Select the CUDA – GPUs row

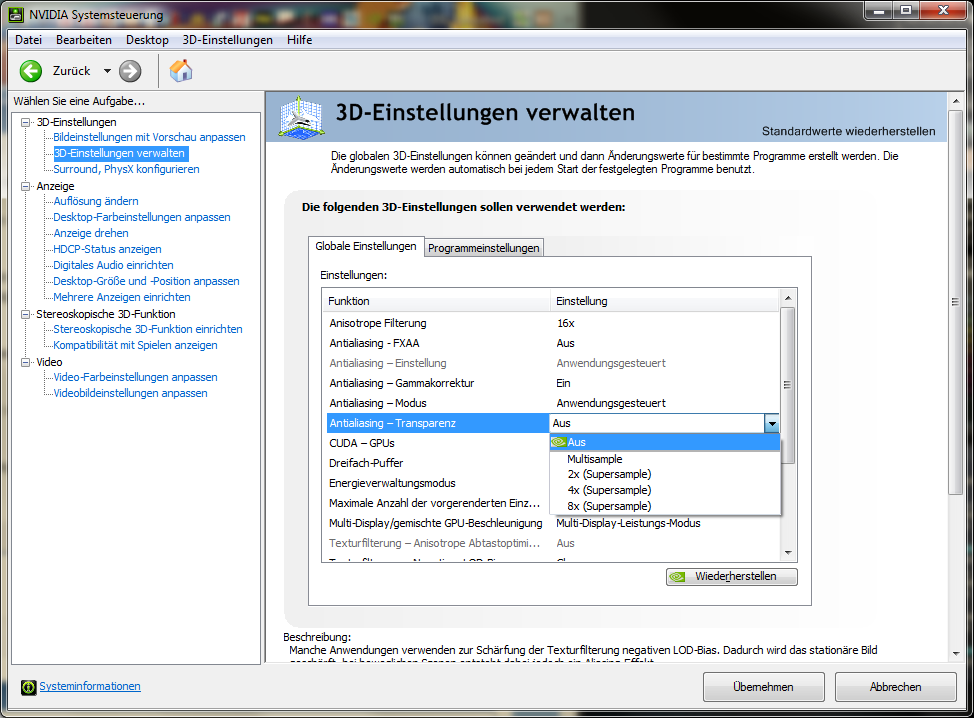pyautogui.click(x=438, y=443)
